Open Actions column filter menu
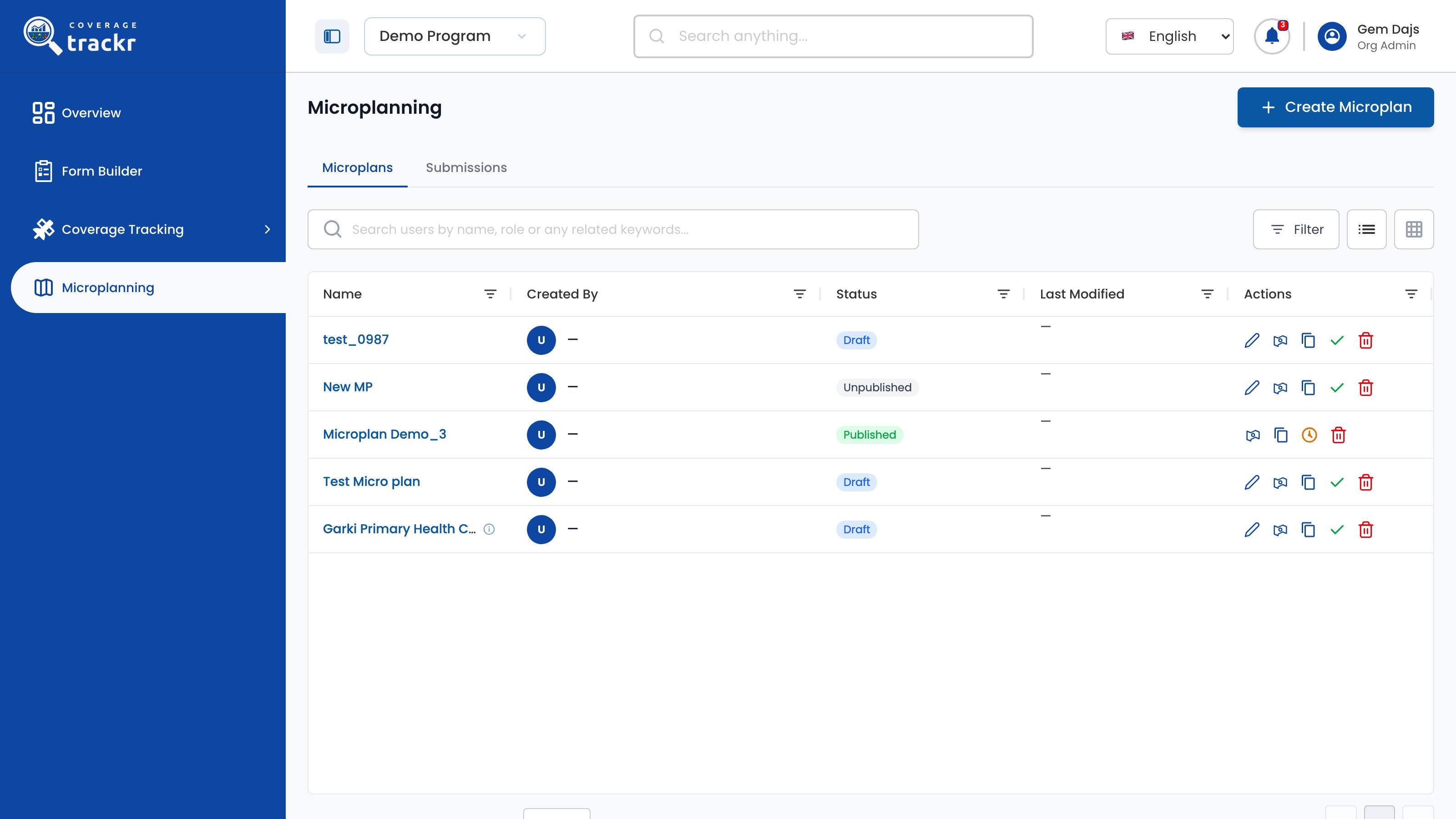1456x819 pixels. point(1411,294)
